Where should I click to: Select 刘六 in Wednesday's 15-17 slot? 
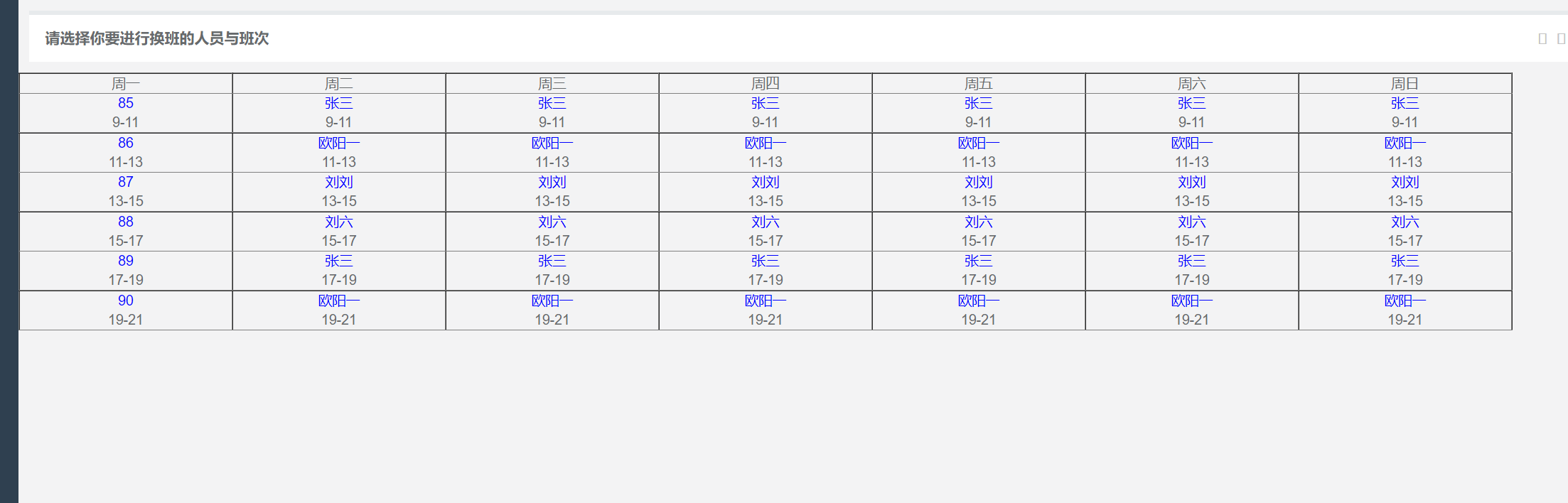552,222
